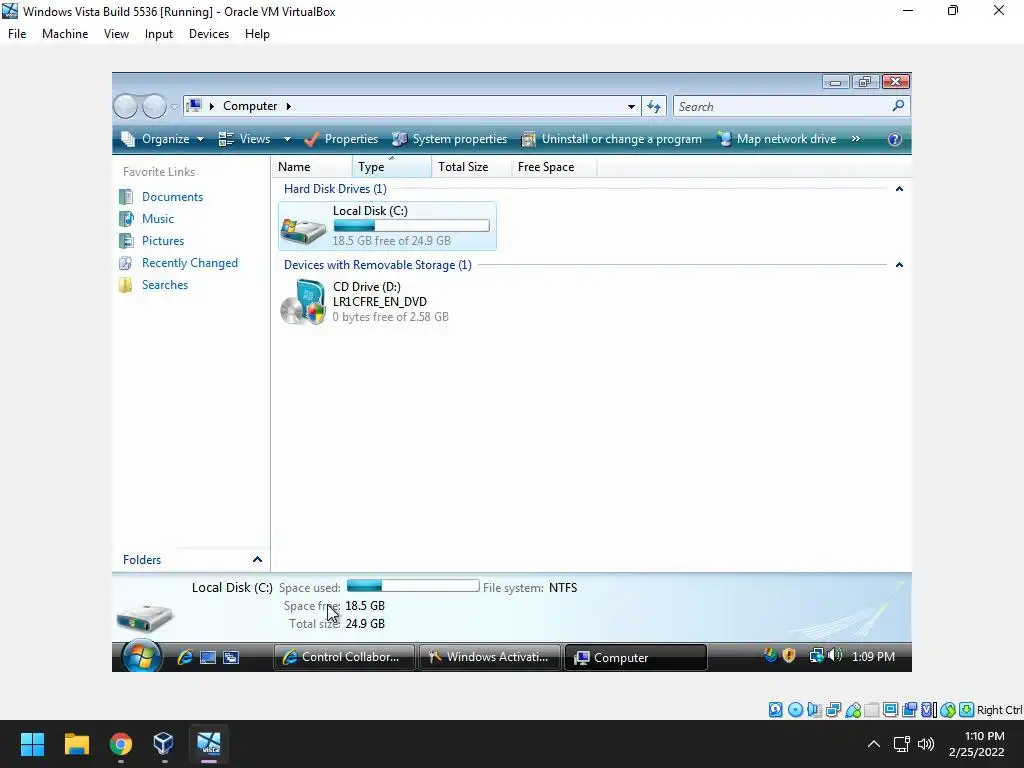Select the Local Disk (C:) drive
The image size is (1024, 768).
[x=387, y=226]
